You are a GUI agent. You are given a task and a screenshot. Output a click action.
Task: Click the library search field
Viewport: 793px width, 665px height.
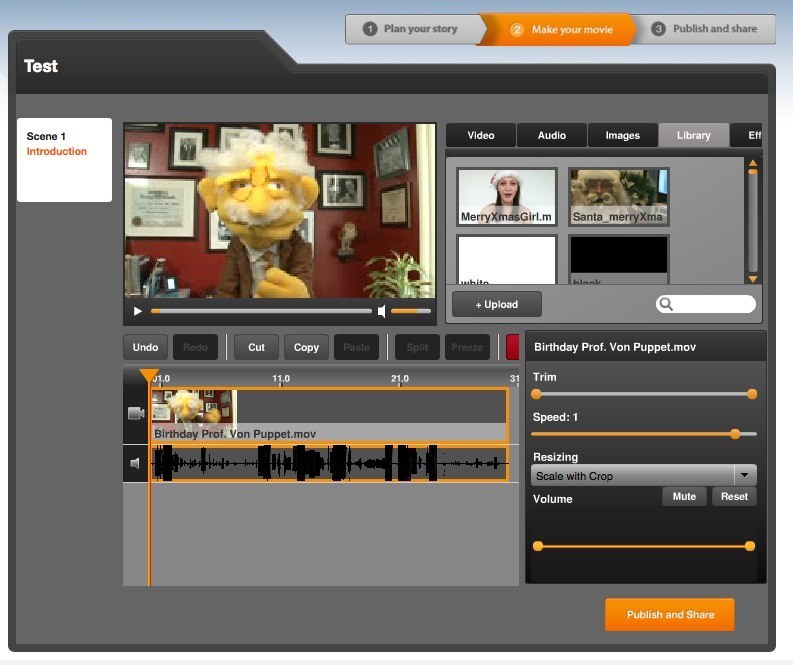(706, 304)
